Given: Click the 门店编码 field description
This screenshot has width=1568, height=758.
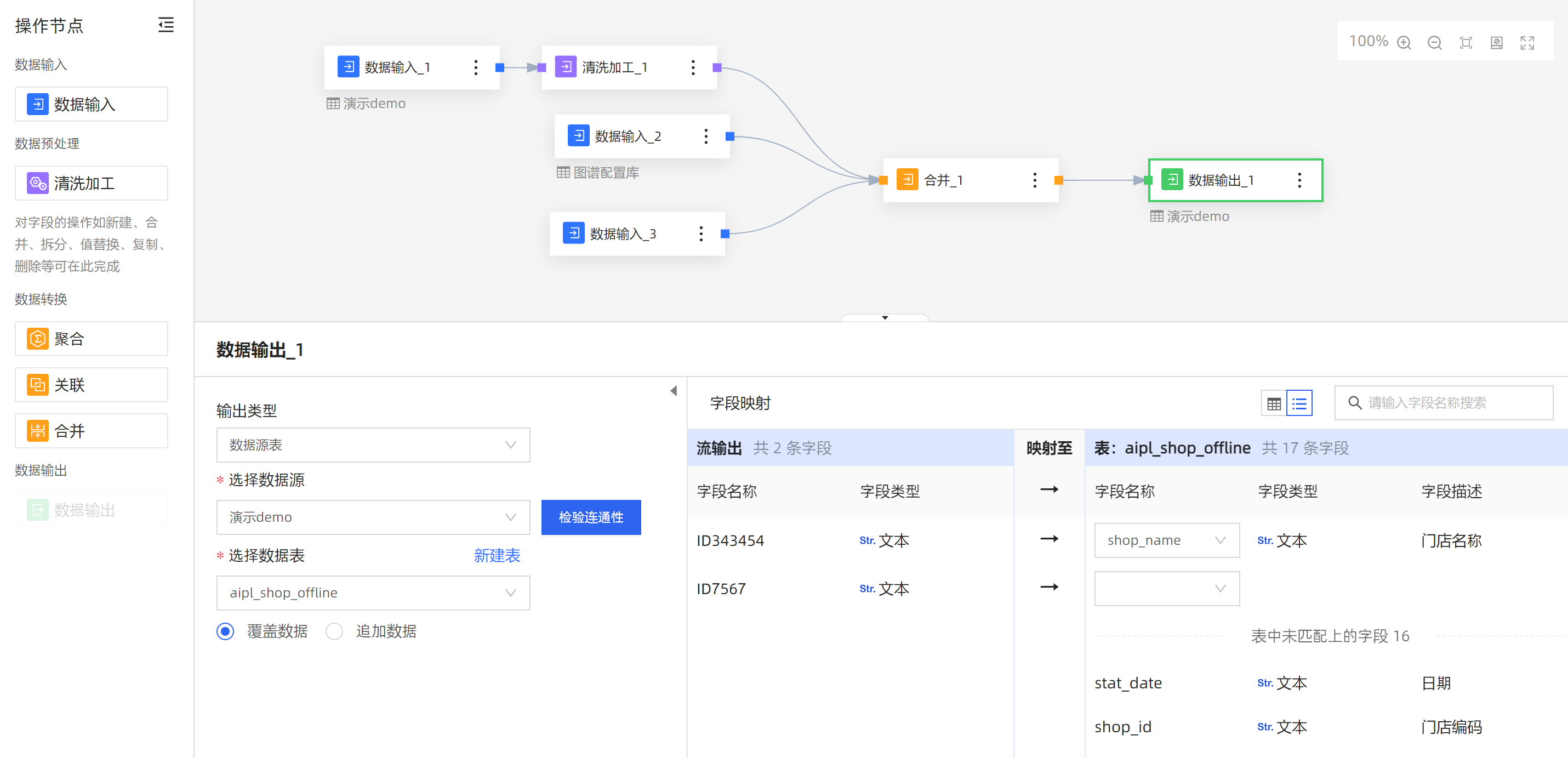Looking at the screenshot, I should [x=1452, y=727].
